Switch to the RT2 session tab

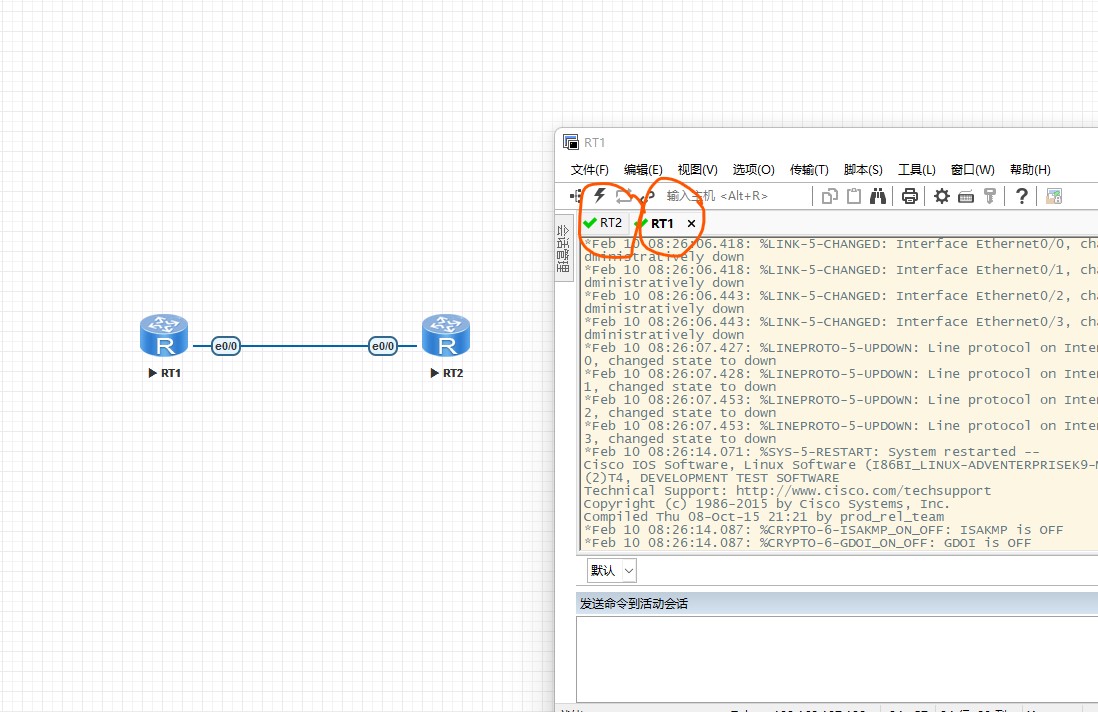point(604,223)
